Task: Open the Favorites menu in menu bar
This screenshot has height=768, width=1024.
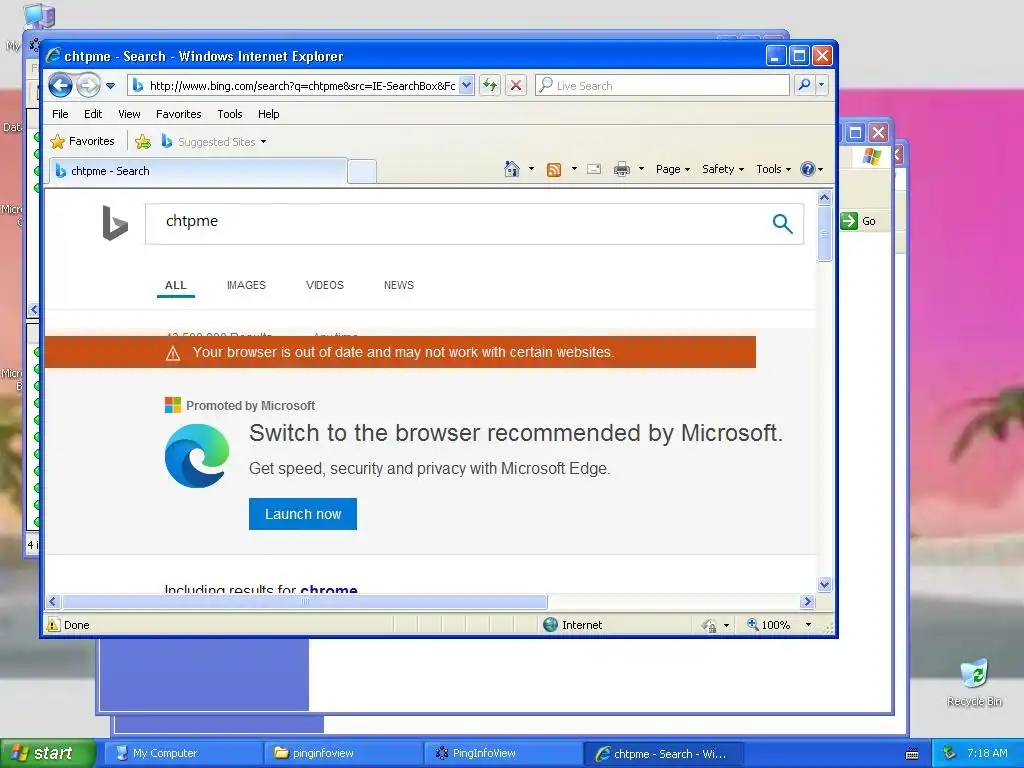Action: [178, 114]
